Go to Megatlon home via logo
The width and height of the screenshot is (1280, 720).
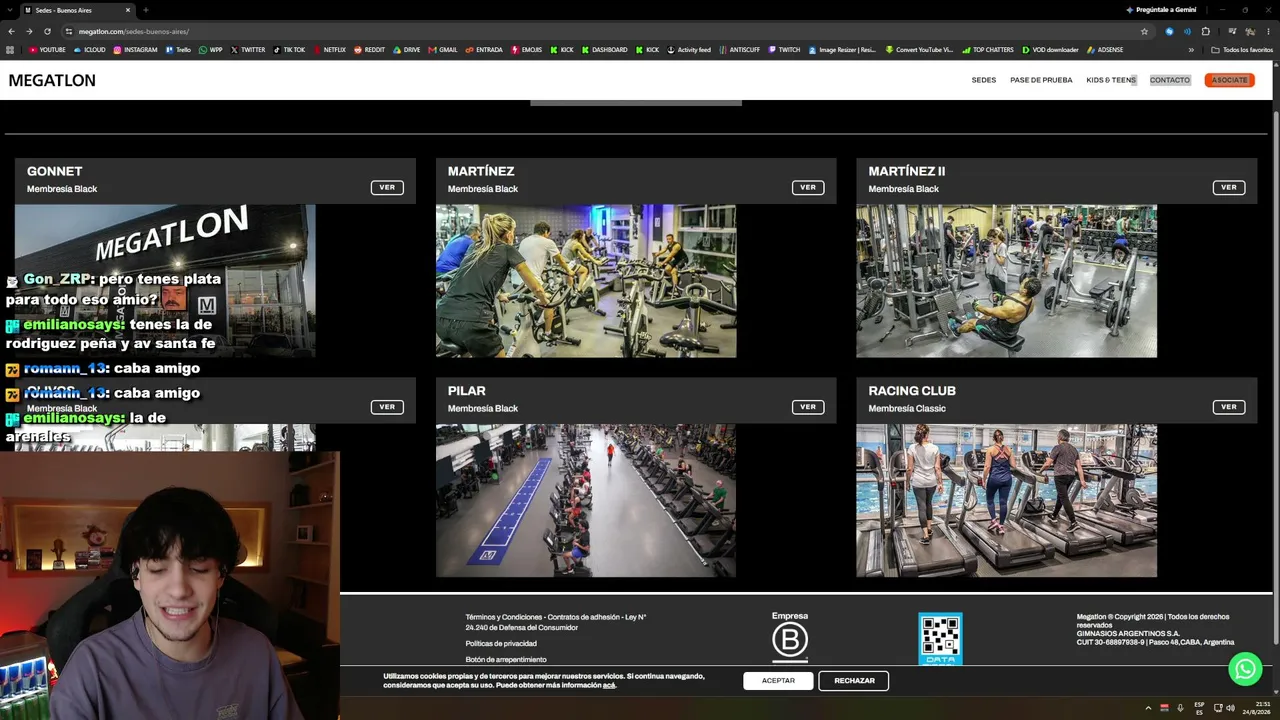point(52,80)
